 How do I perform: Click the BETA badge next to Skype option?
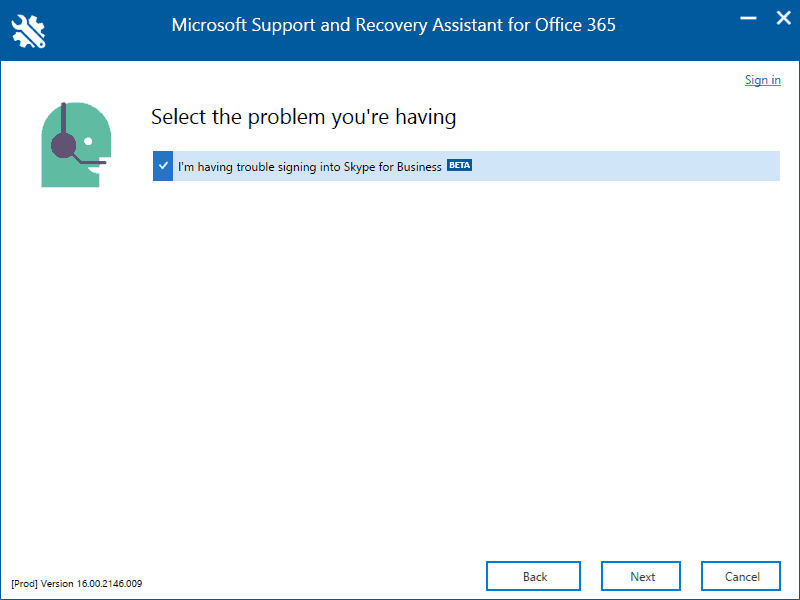pos(459,166)
